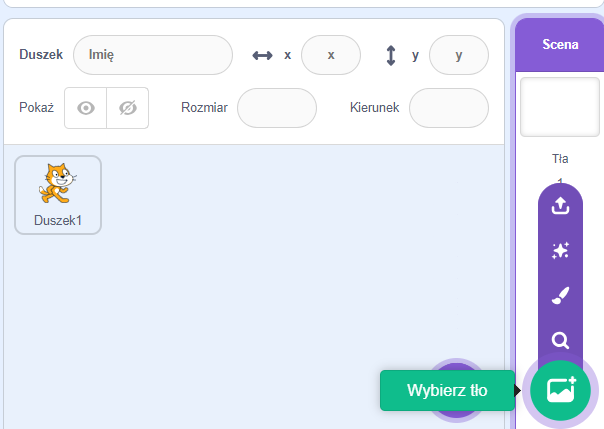Click the Rozmiar size input field
Viewport: 604px width, 429px height.
(276, 108)
